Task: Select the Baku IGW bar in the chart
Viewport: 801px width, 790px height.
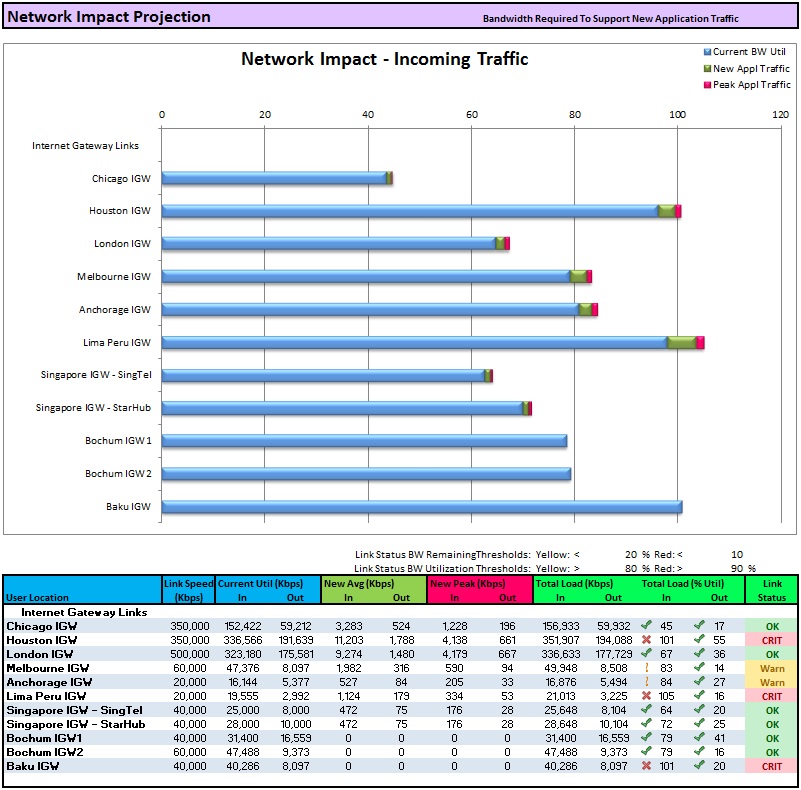Action: [x=421, y=507]
